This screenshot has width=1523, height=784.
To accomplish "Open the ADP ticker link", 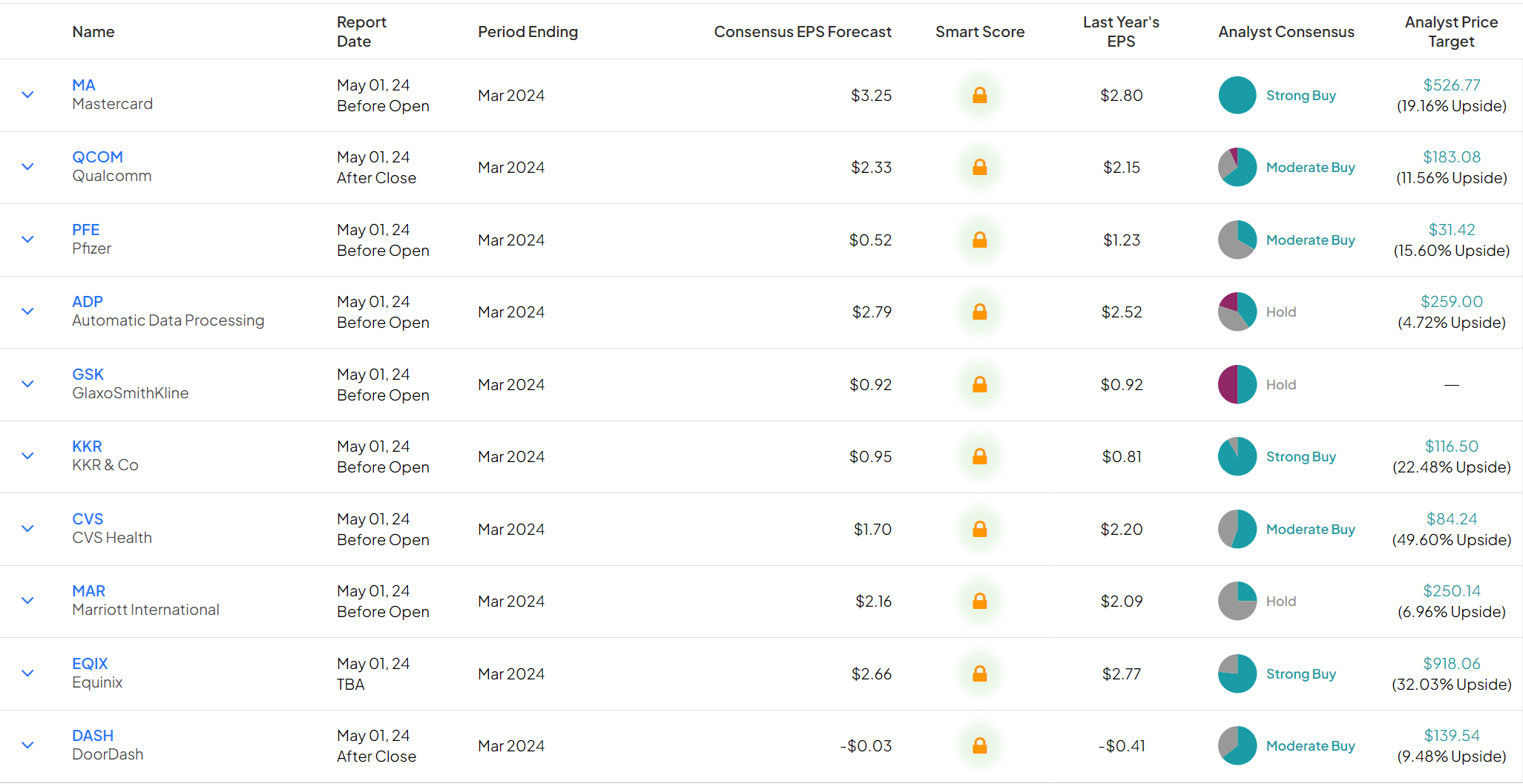I will (x=88, y=302).
